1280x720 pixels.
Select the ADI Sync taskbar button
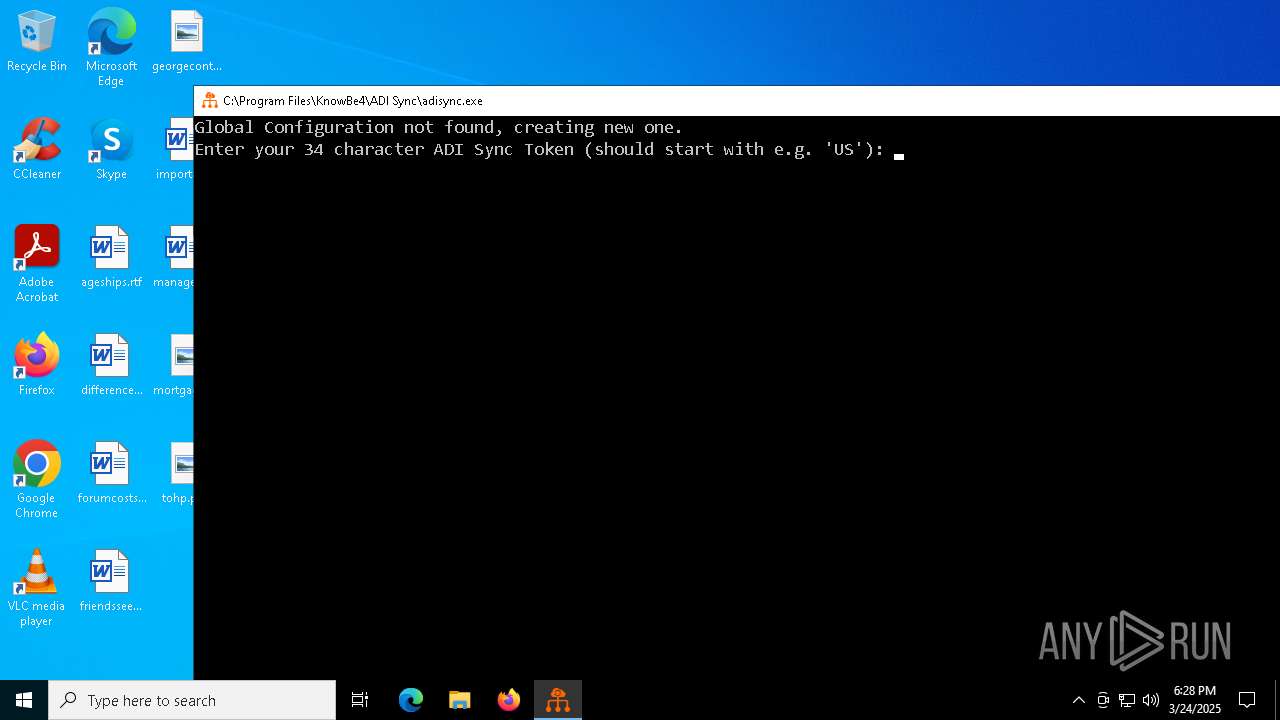coord(558,700)
